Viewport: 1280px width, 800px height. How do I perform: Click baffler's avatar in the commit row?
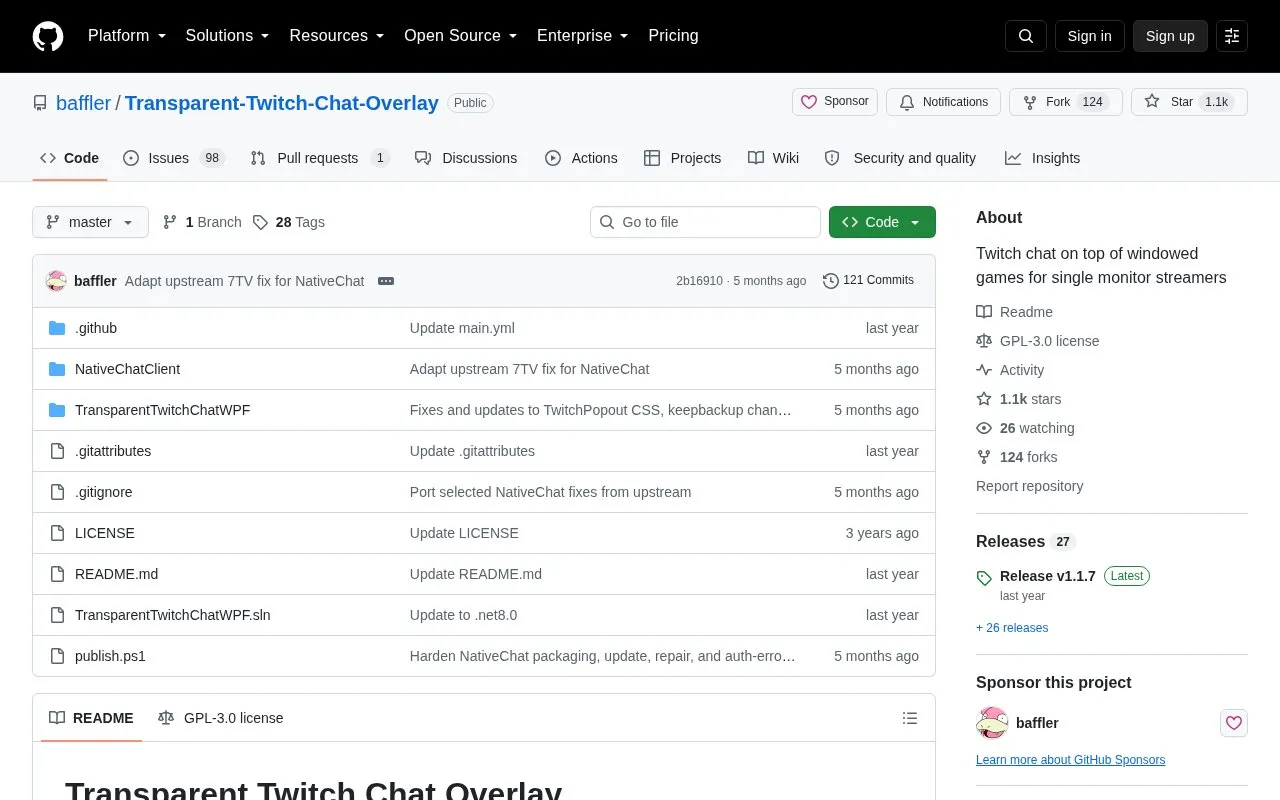(x=57, y=281)
